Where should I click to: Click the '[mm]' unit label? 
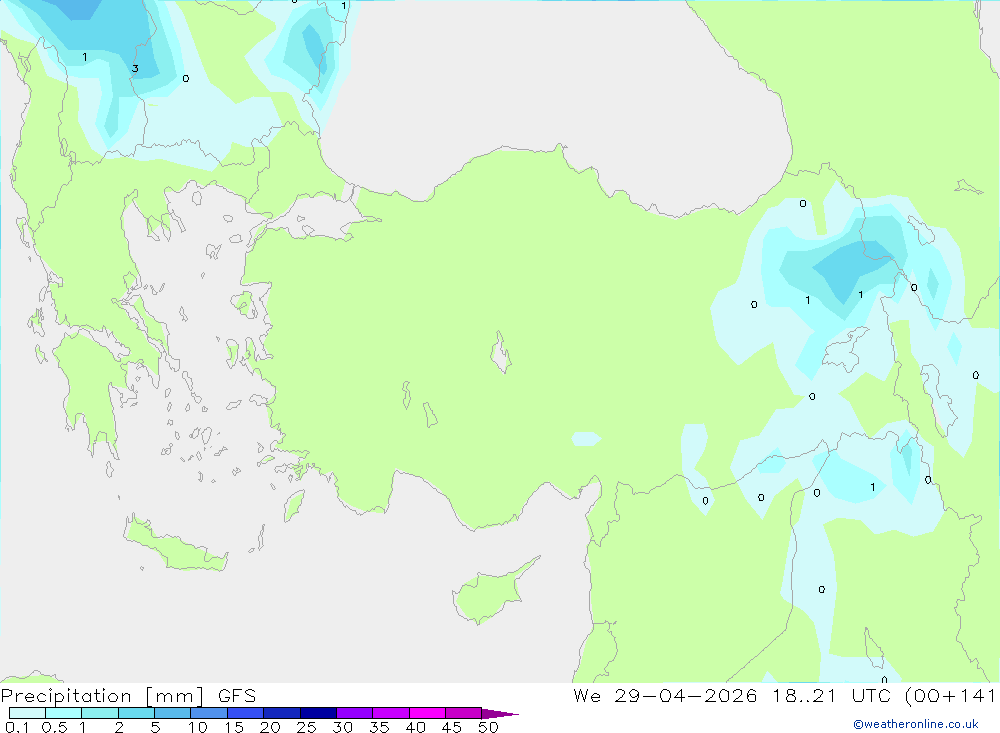click(x=175, y=696)
